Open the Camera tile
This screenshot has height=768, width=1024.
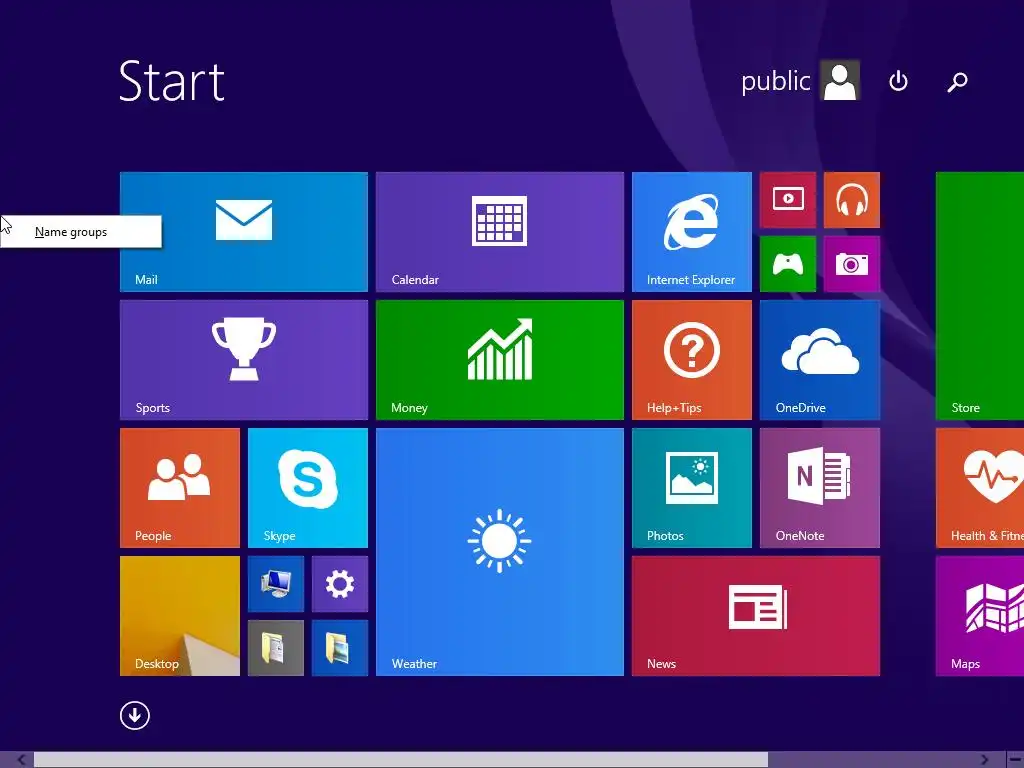coord(852,264)
